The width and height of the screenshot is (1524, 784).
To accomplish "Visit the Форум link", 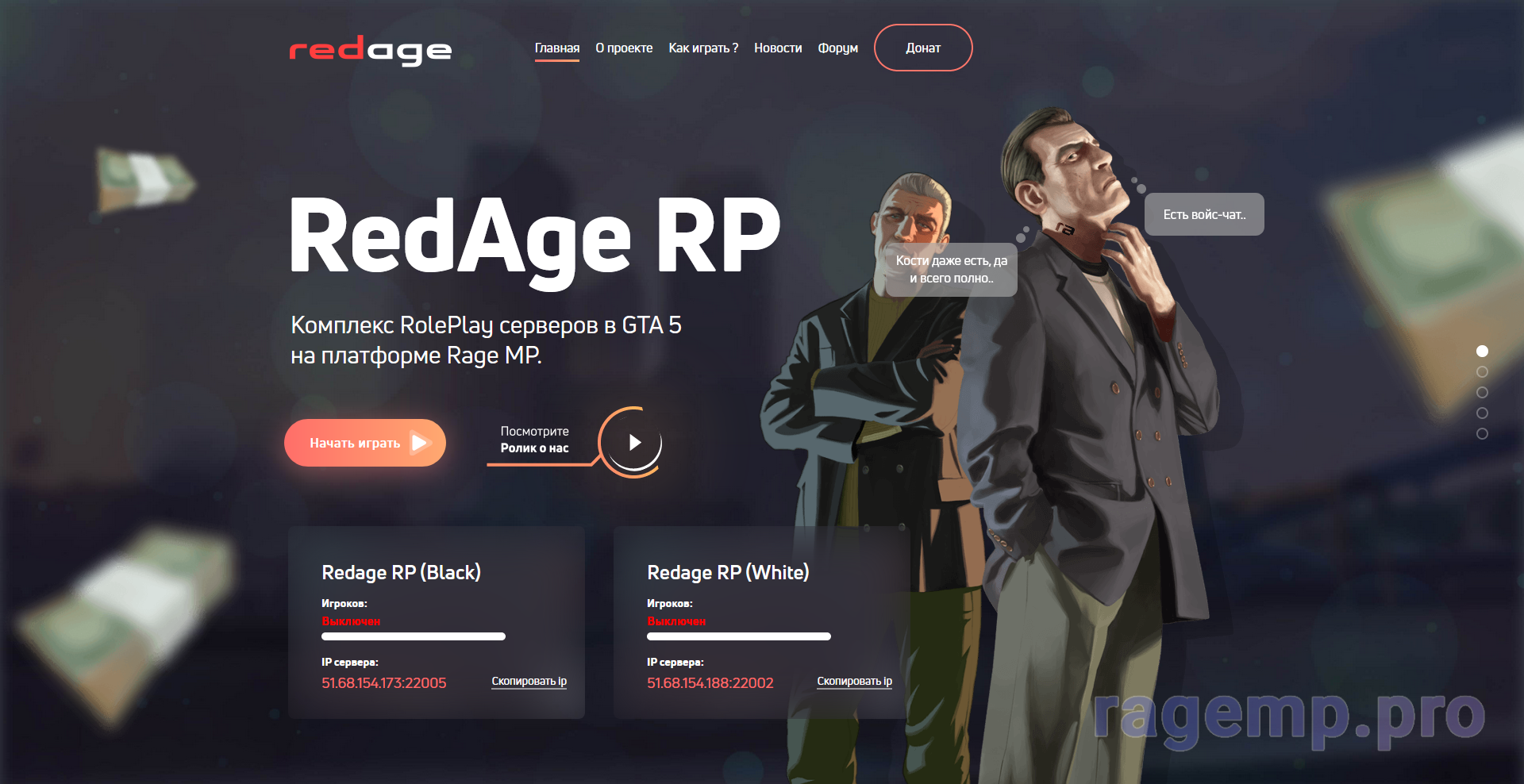I will (838, 48).
